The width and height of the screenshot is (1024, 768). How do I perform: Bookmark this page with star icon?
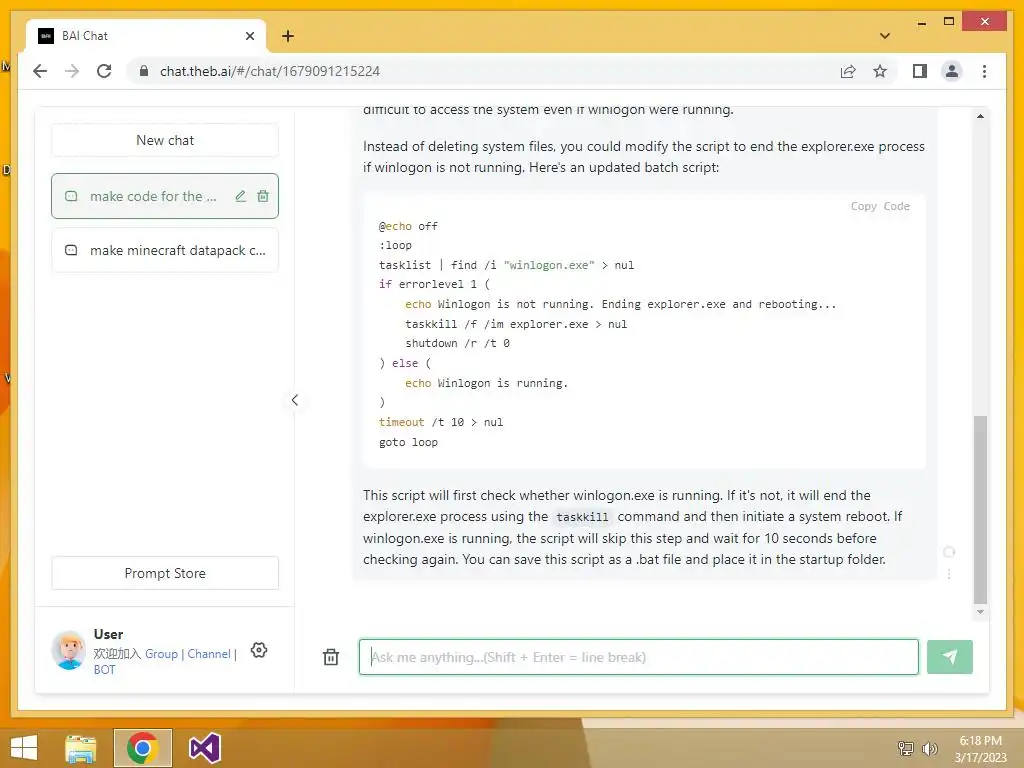[x=880, y=71]
